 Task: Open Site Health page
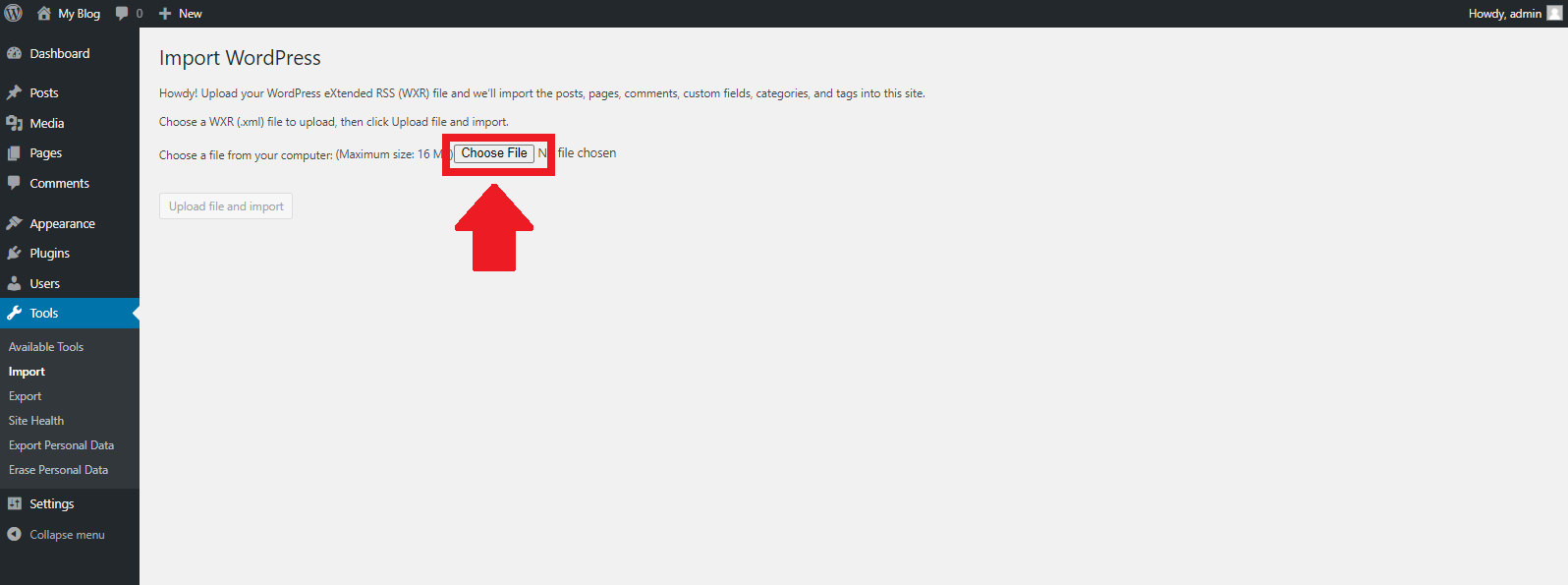[36, 421]
